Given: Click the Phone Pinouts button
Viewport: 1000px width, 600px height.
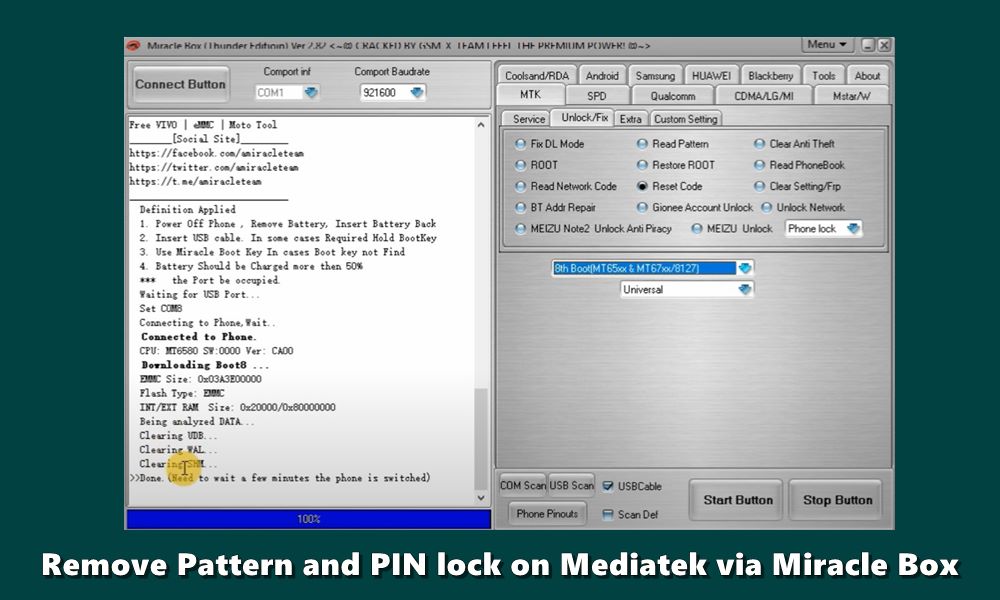Looking at the screenshot, I should (x=547, y=514).
